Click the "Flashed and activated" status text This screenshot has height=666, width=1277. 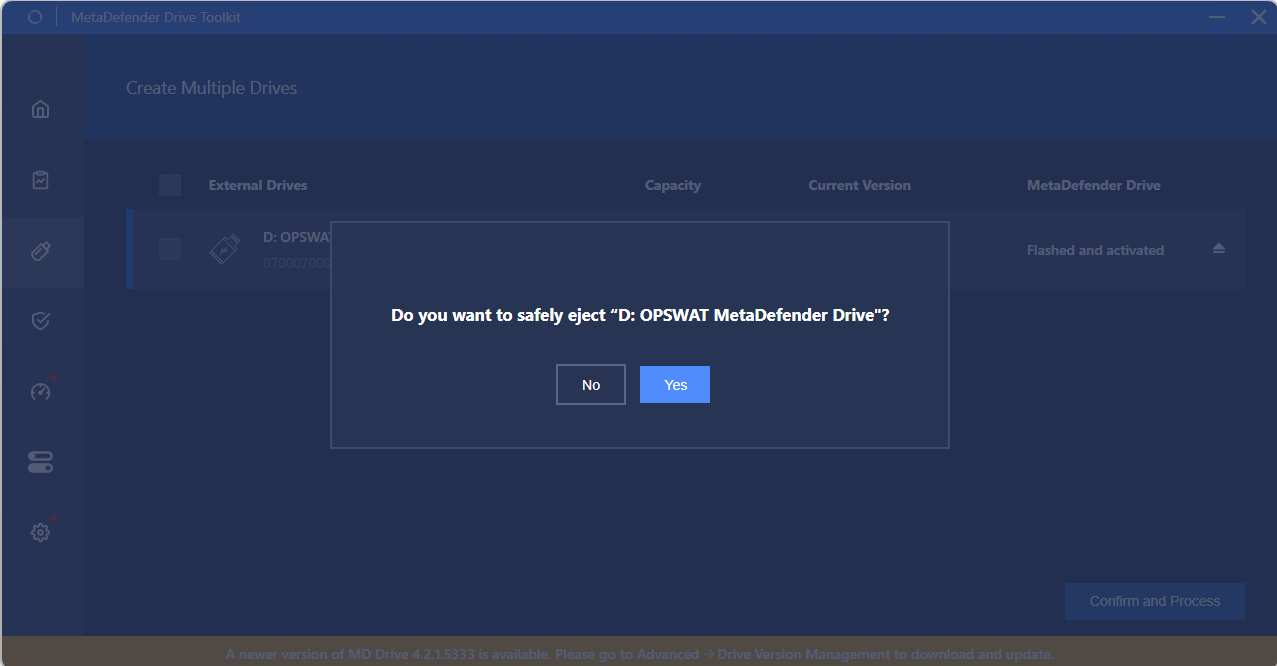click(x=1095, y=250)
